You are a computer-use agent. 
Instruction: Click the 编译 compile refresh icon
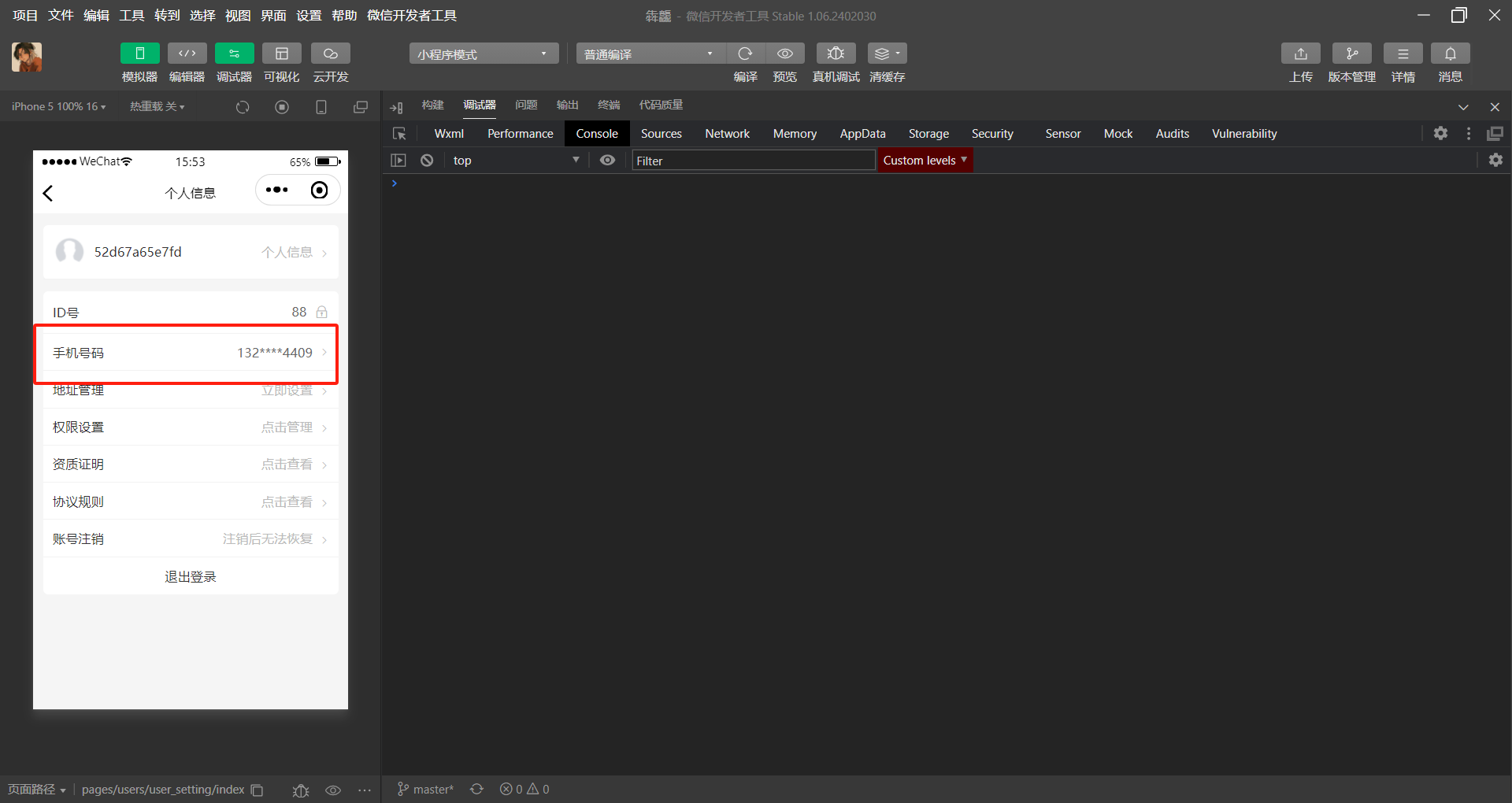(745, 54)
